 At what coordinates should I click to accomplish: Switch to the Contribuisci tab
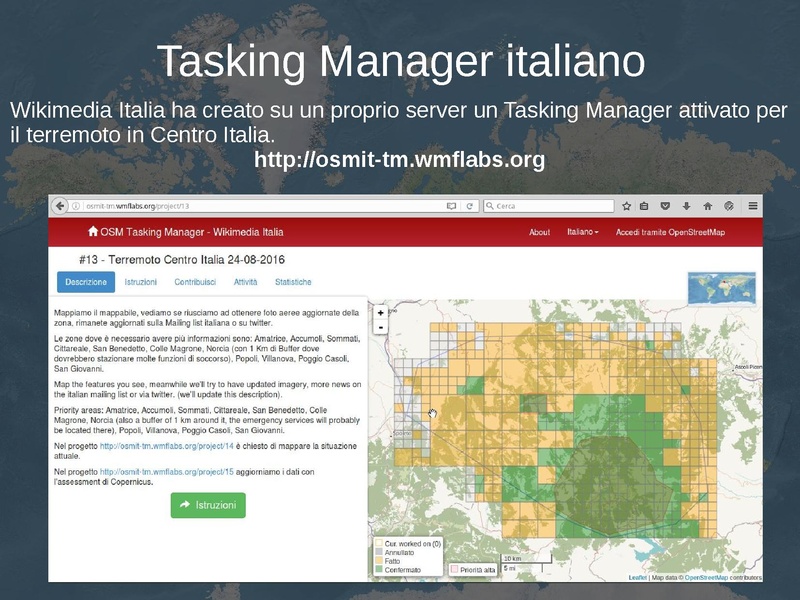[x=195, y=283]
